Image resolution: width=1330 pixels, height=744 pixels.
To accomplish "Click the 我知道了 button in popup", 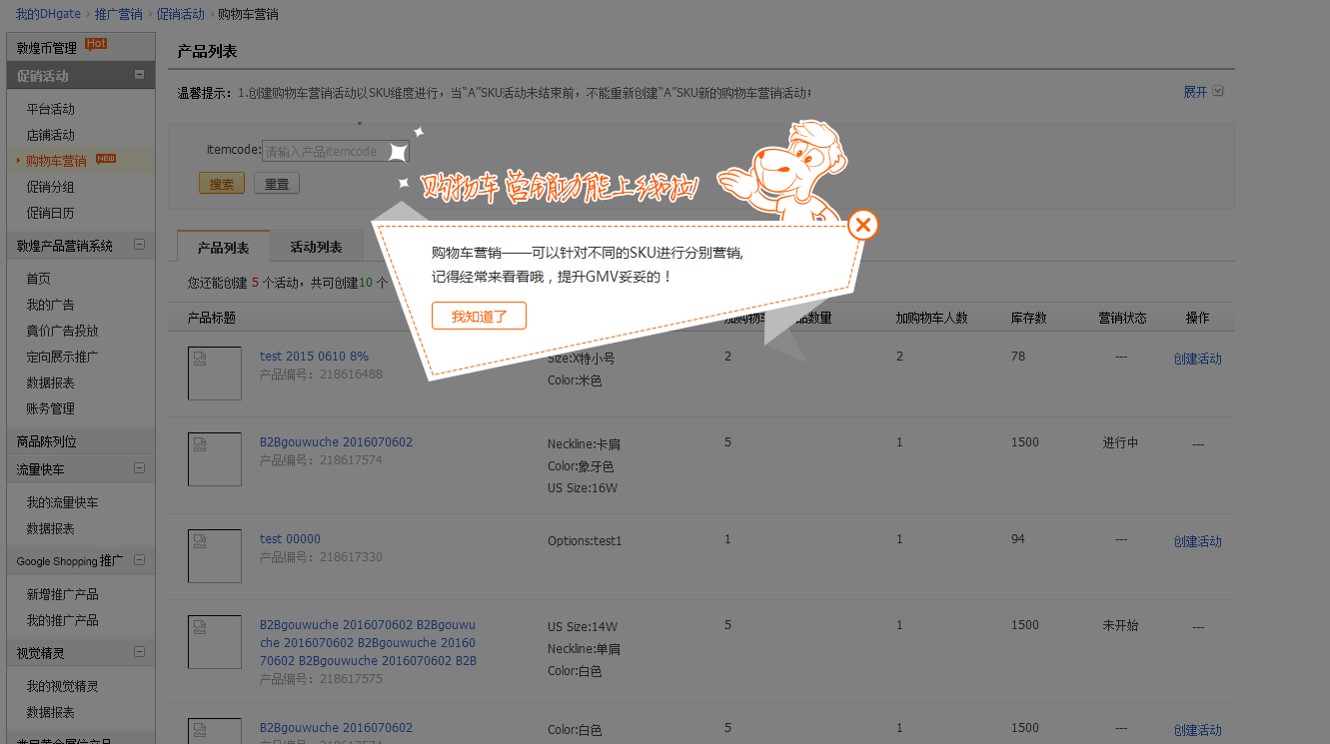I will click(479, 316).
